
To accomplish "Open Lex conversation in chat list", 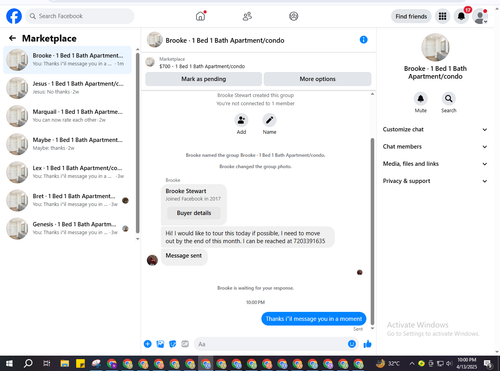I will click(67, 172).
